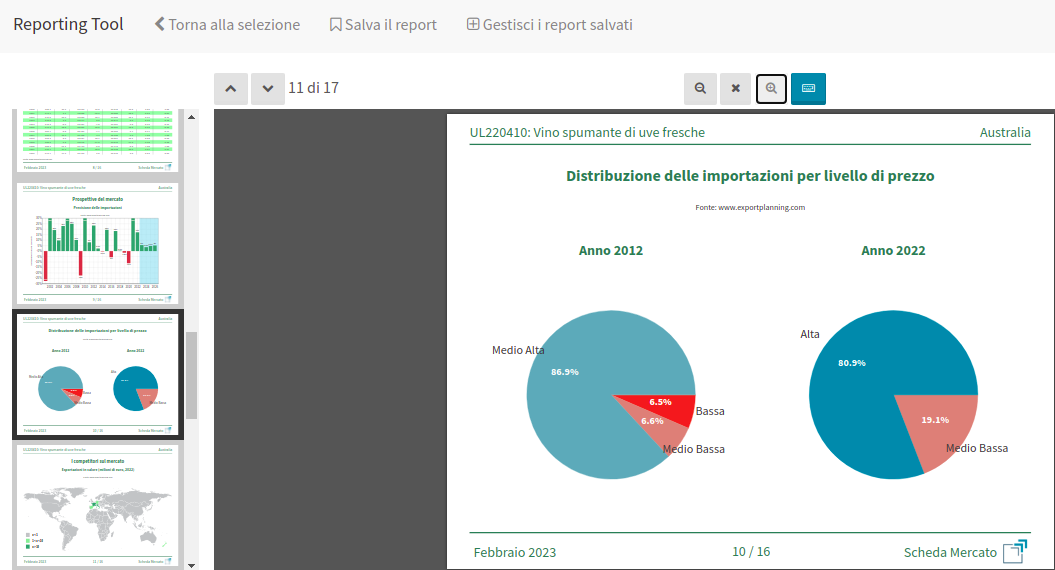The image size is (1055, 570).
Task: Go to the next report page
Action: [x=268, y=88]
